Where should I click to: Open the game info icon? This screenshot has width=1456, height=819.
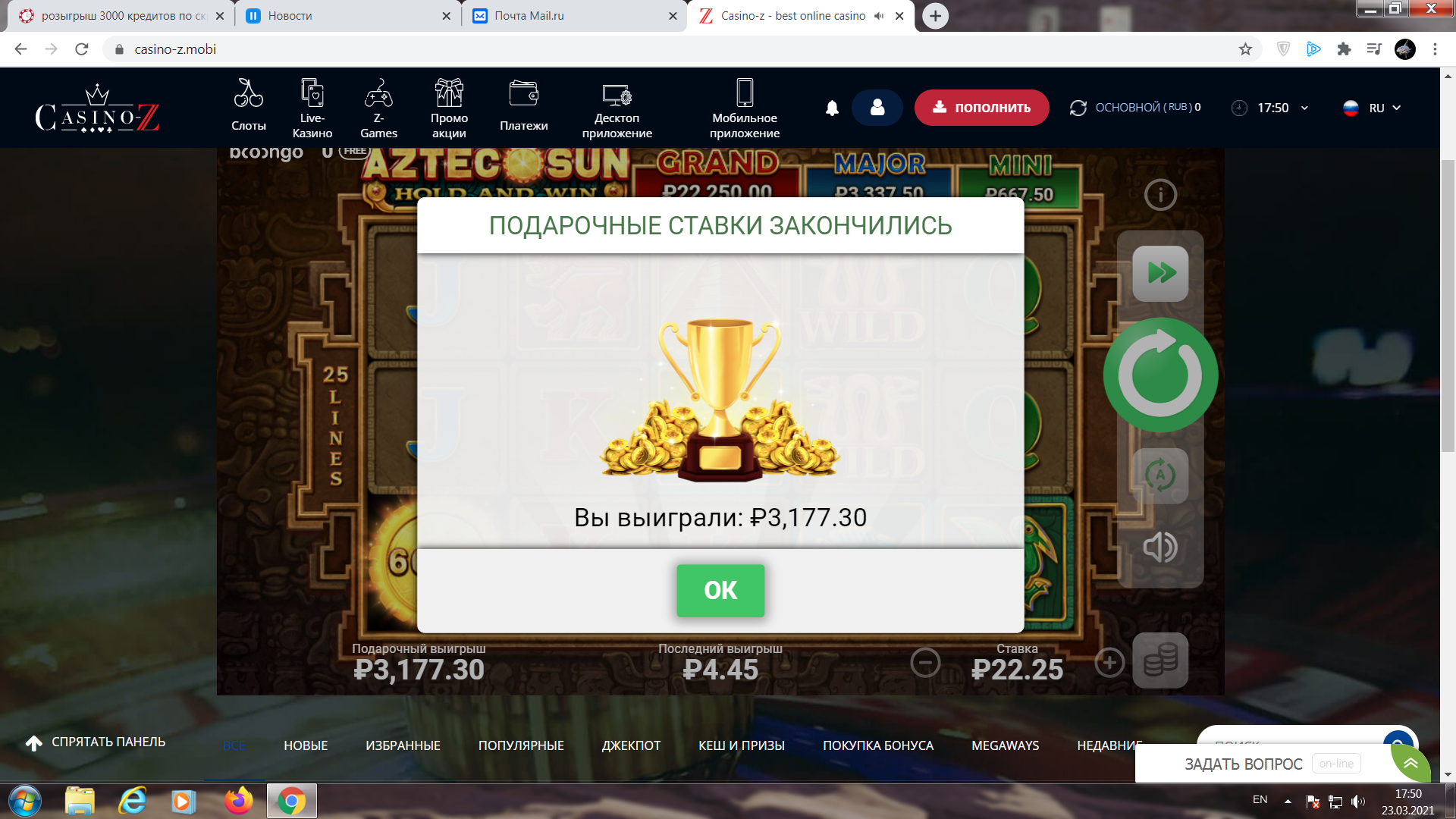click(1160, 195)
